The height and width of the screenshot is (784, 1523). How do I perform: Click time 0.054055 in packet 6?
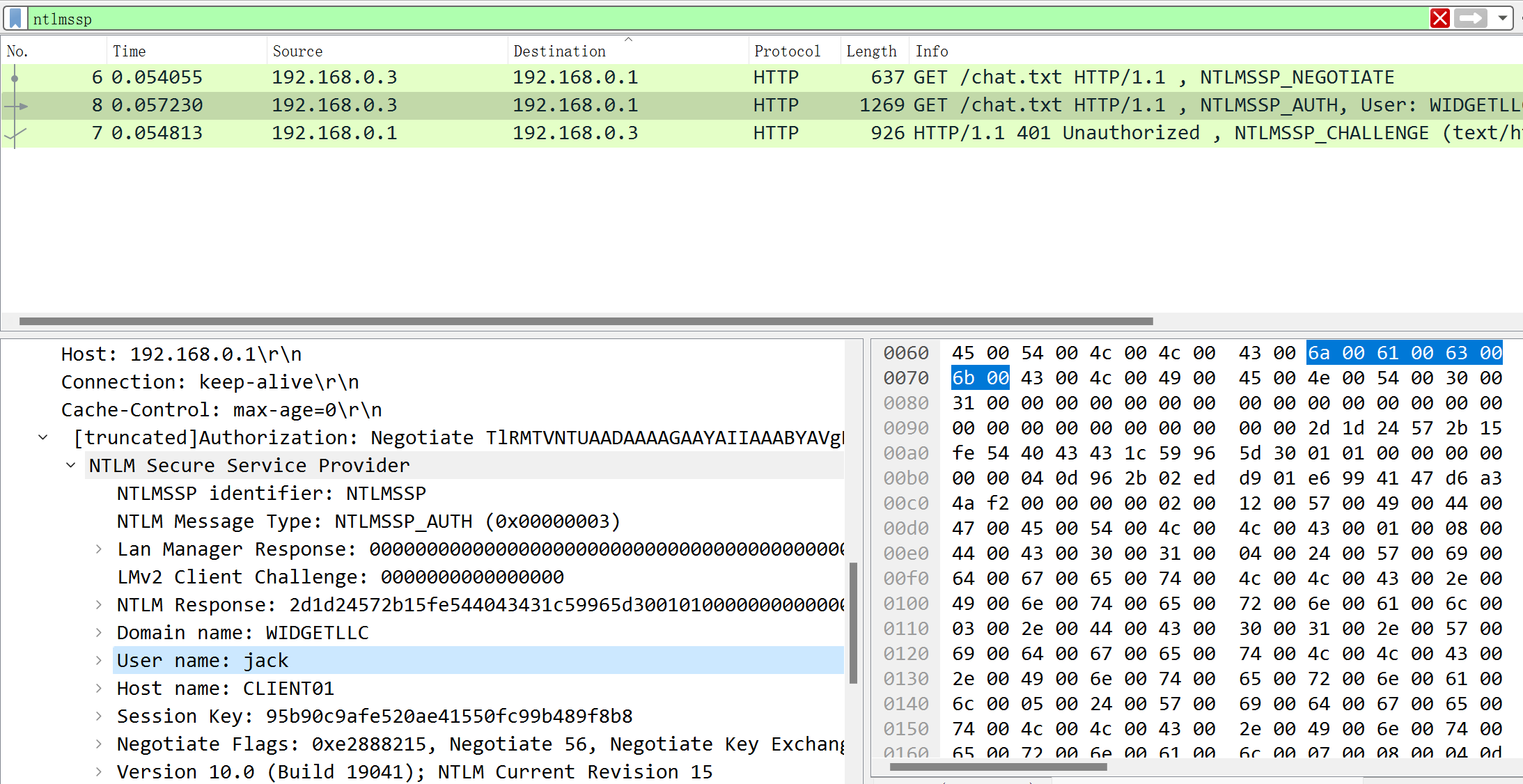click(x=157, y=77)
